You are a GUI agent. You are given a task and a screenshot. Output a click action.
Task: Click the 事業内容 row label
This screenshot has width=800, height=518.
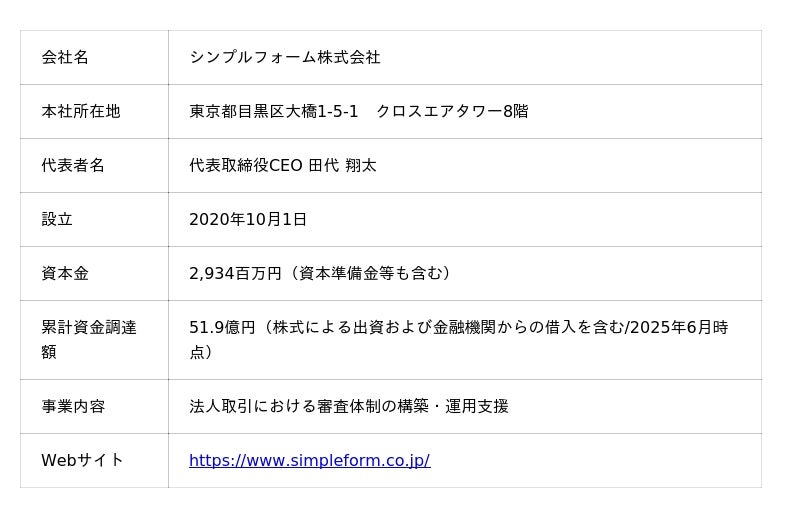point(73,407)
